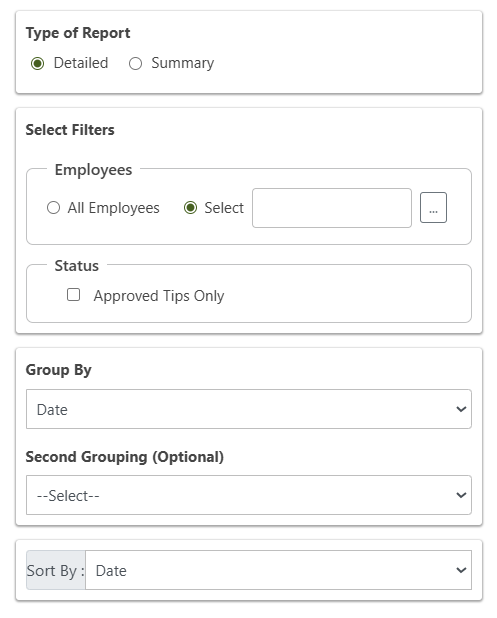Click the Summary label text

182,63
